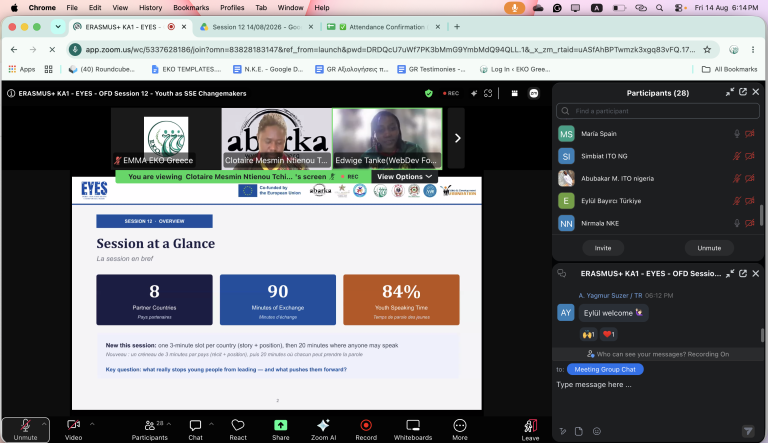Open Control Center in macOS menu bar

tap(678, 8)
